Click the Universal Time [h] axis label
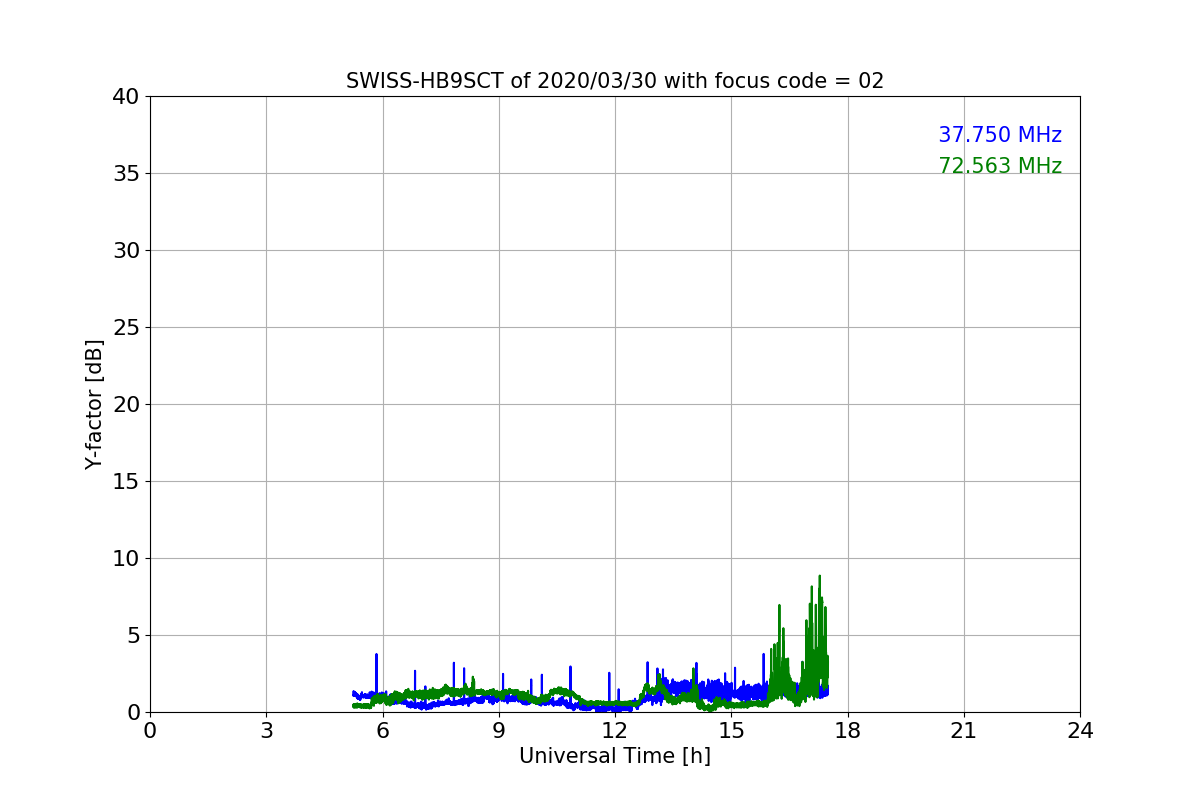The width and height of the screenshot is (1200, 800). tap(615, 757)
